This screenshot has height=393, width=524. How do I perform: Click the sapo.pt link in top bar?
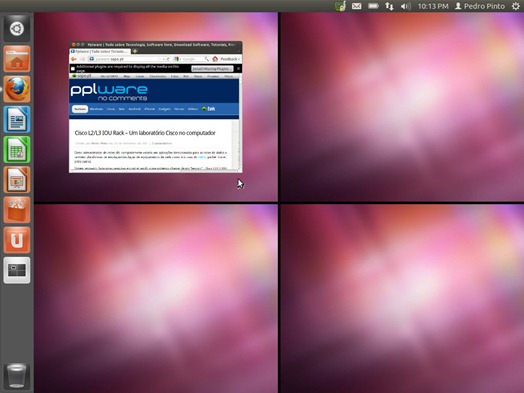pos(82,76)
